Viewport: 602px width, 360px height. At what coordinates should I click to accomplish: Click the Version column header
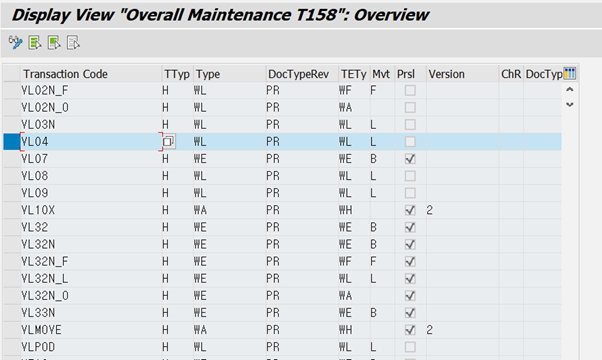(x=462, y=74)
